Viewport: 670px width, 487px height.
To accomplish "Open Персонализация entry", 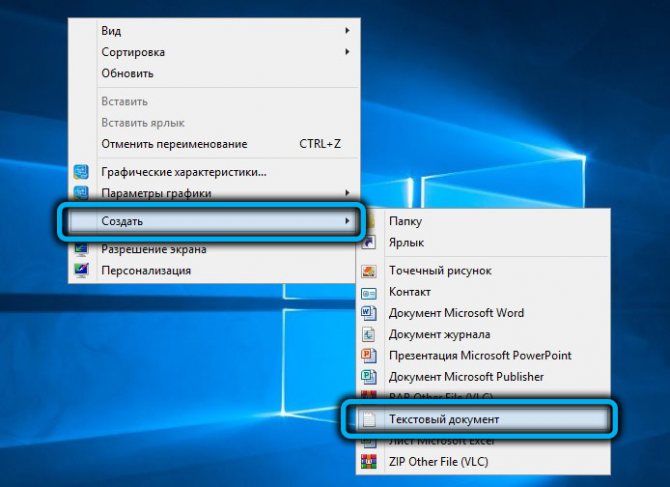I will 214,270.
